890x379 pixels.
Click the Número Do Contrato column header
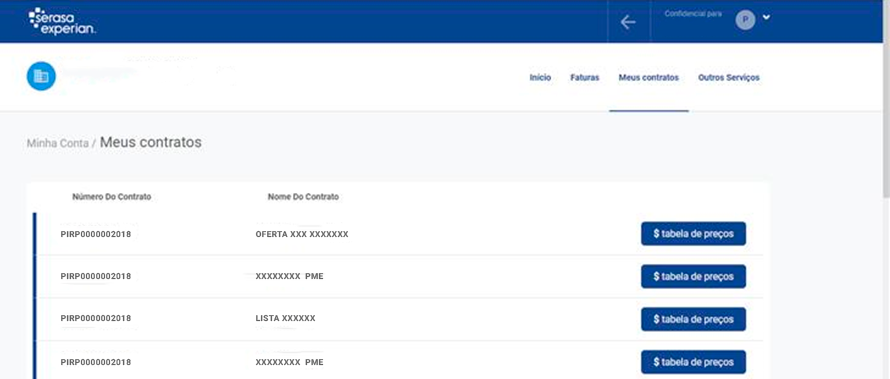pyautogui.click(x=111, y=197)
